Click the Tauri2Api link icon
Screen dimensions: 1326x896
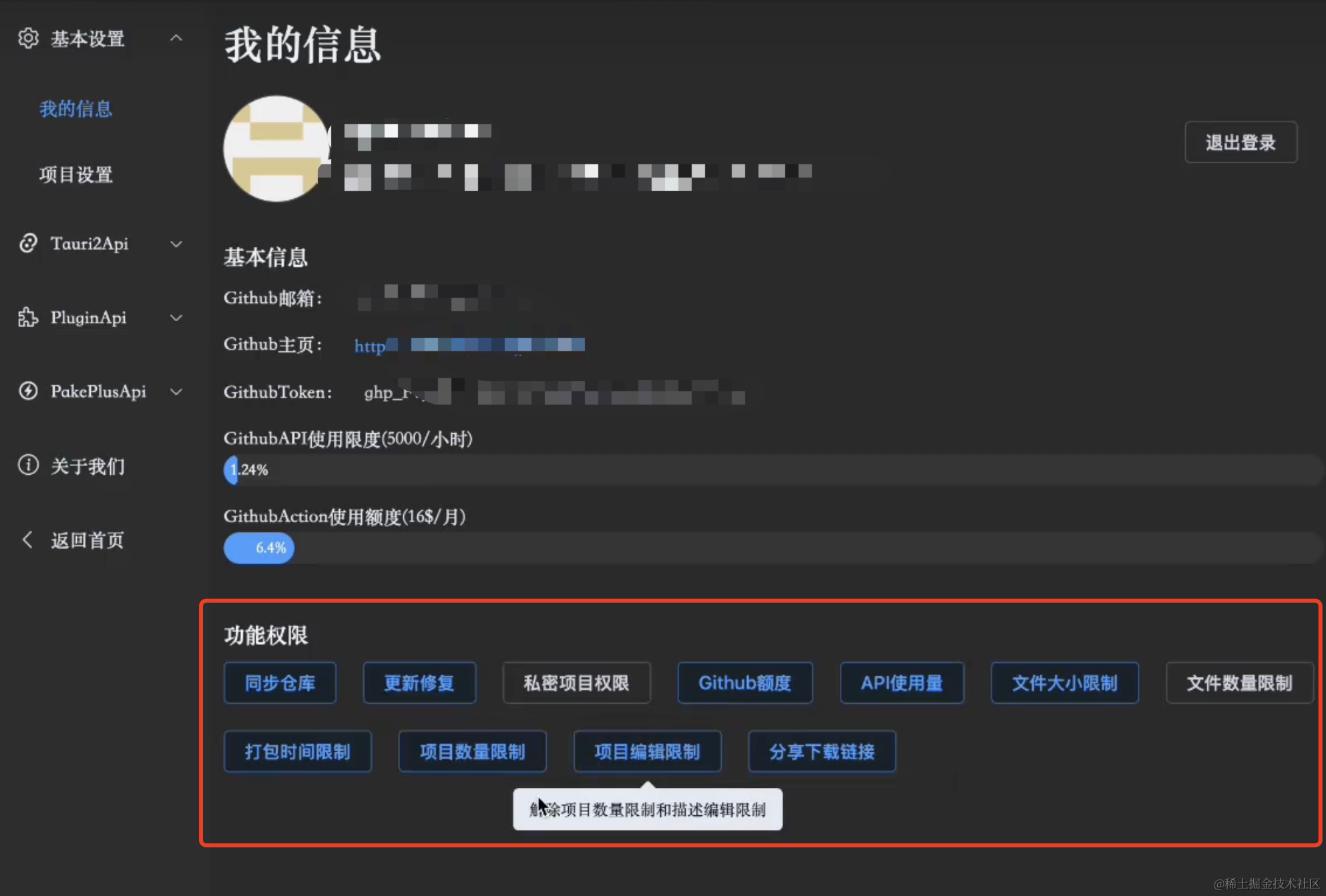28,244
